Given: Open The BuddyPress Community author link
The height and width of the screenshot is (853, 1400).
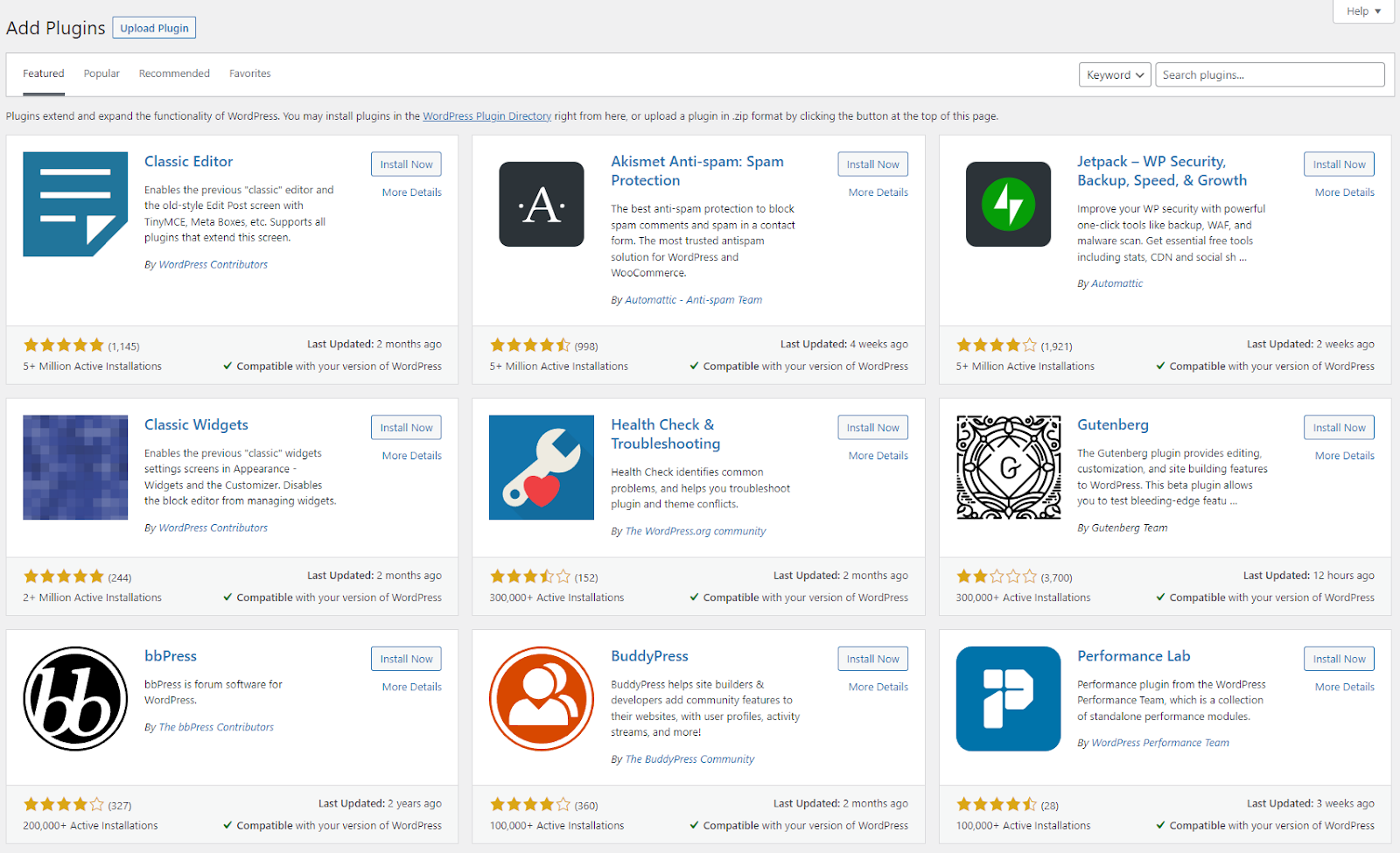Looking at the screenshot, I should (x=689, y=759).
